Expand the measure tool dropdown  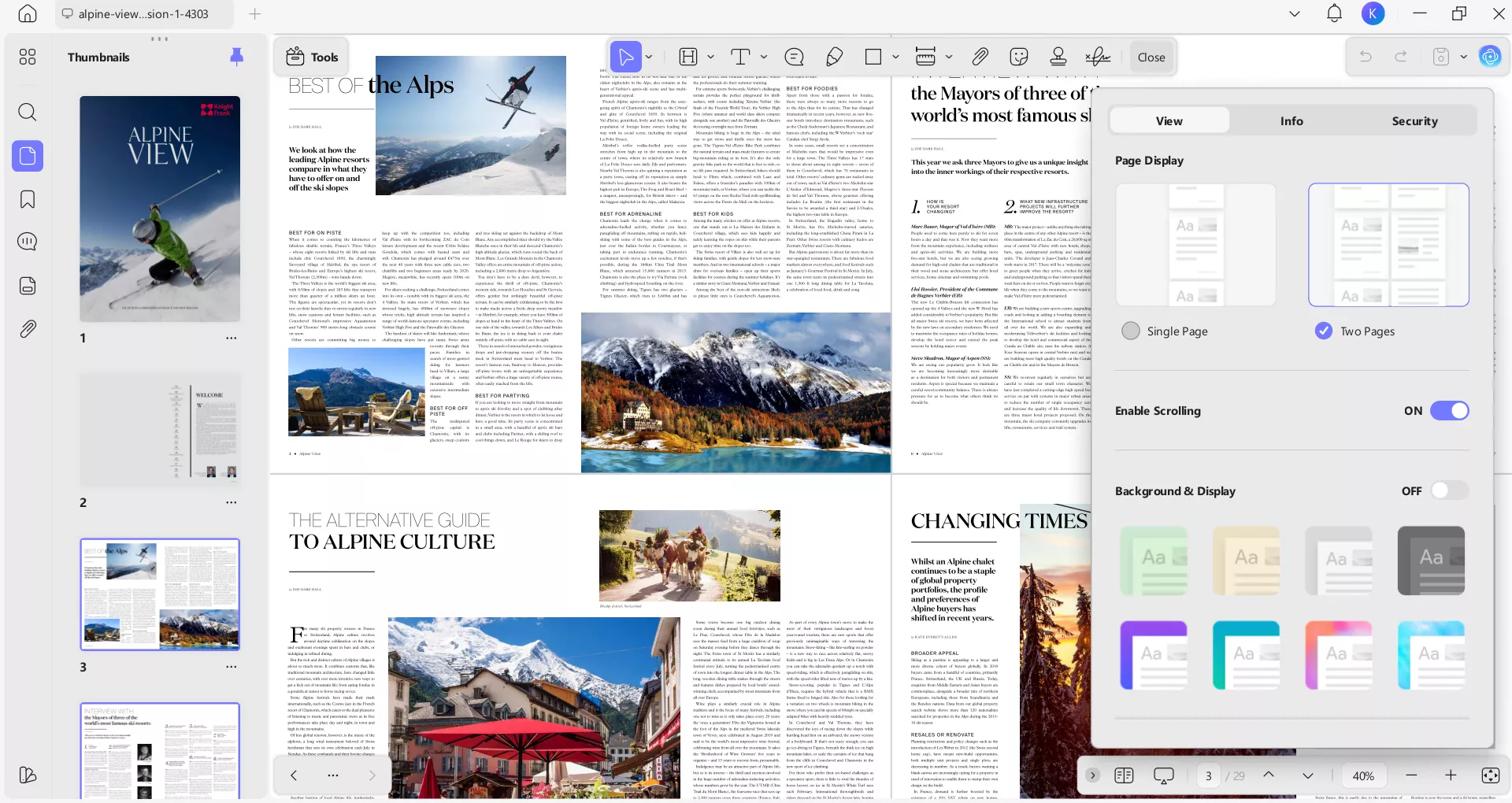click(x=949, y=57)
